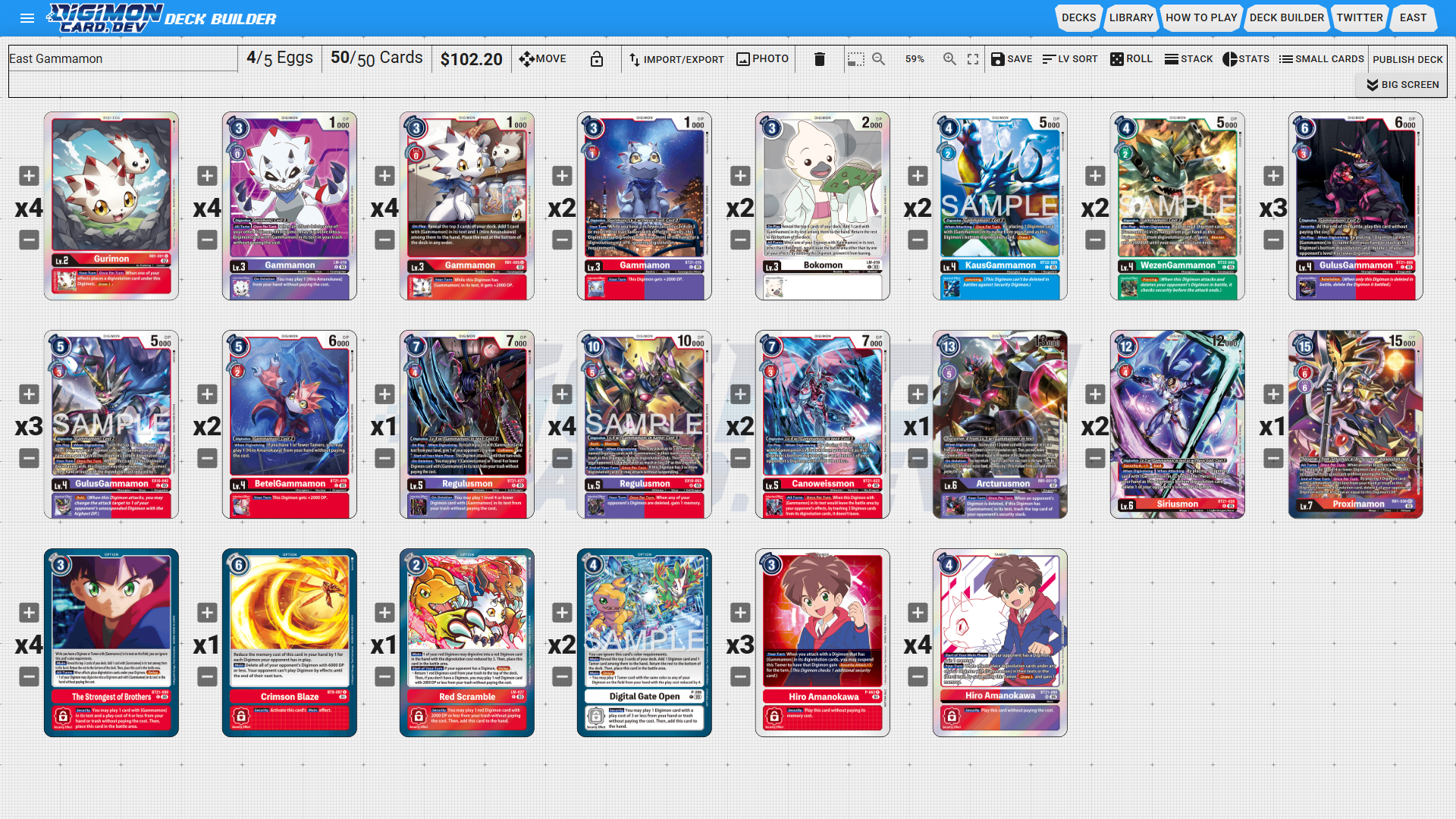Open the hamburger menu
Viewport: 1456px width, 819px height.
tap(27, 18)
